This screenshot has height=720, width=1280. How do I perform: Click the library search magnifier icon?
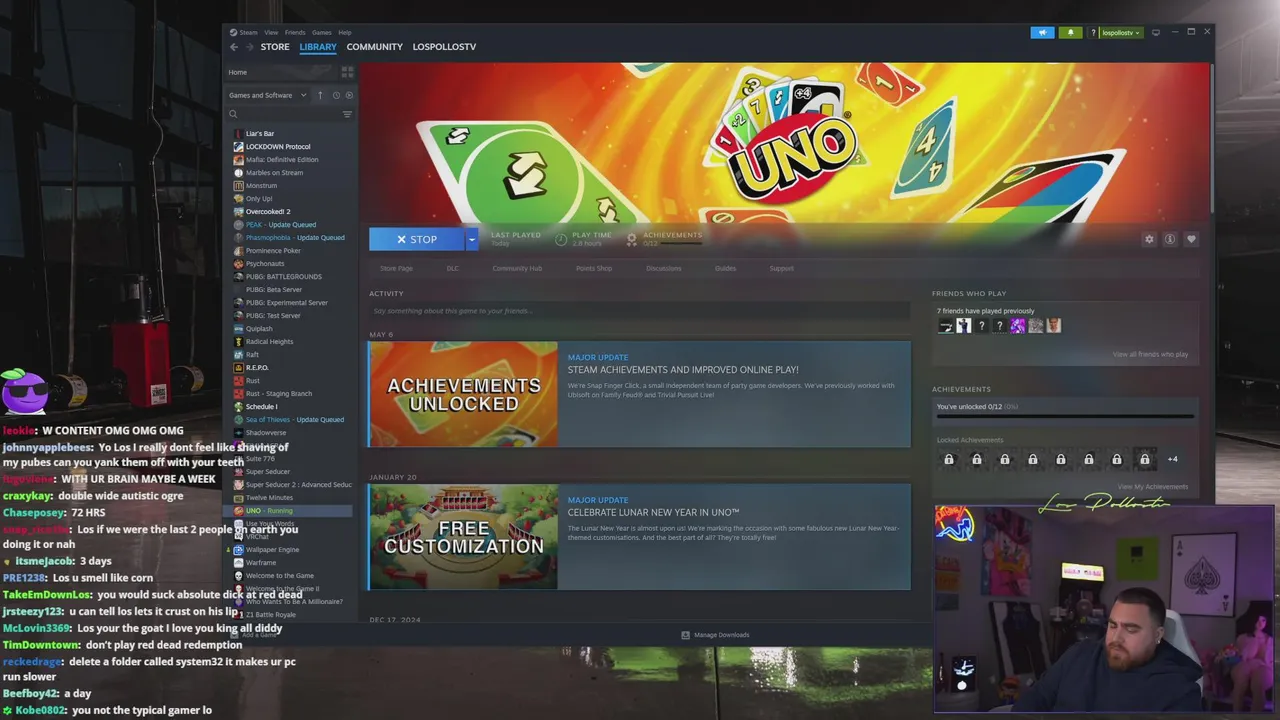tap(233, 114)
